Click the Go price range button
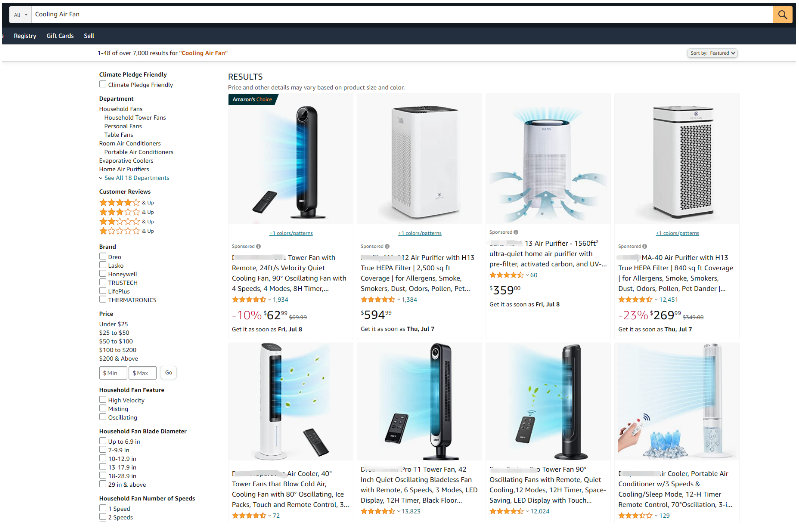799x531 pixels. point(169,373)
